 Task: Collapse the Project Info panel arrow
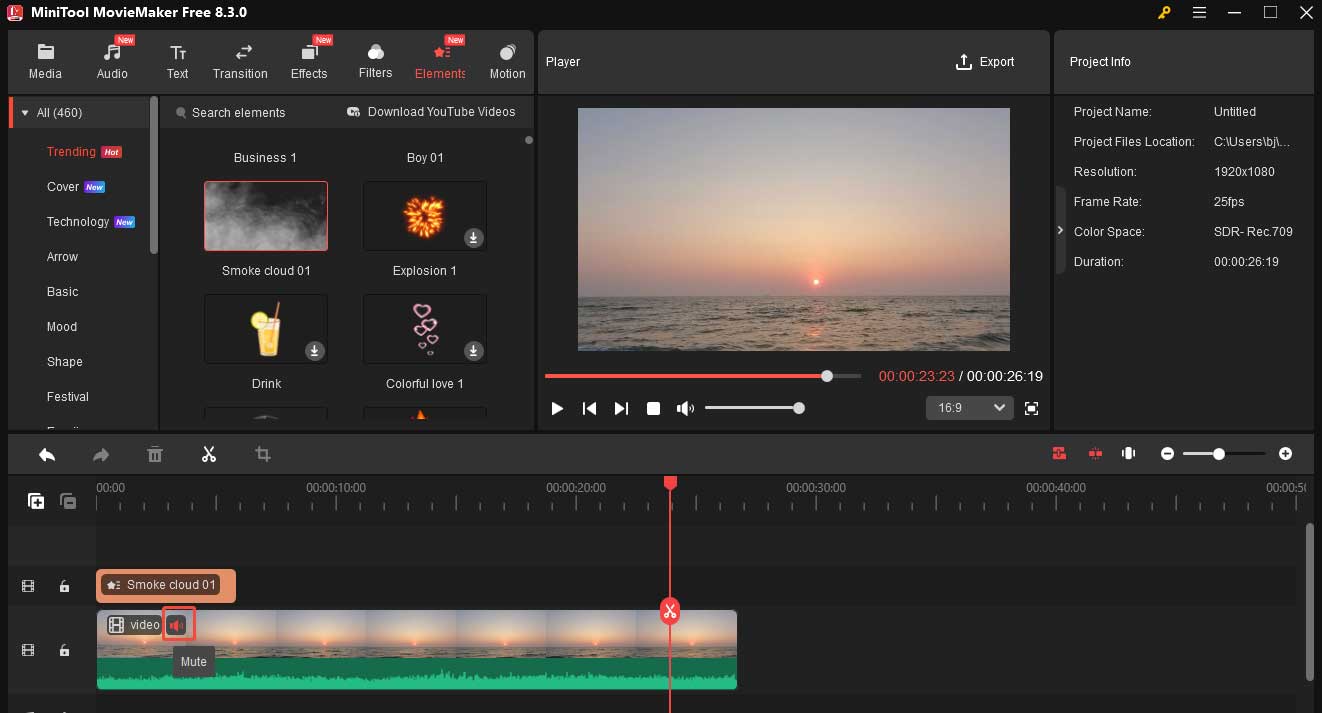tap(1061, 230)
